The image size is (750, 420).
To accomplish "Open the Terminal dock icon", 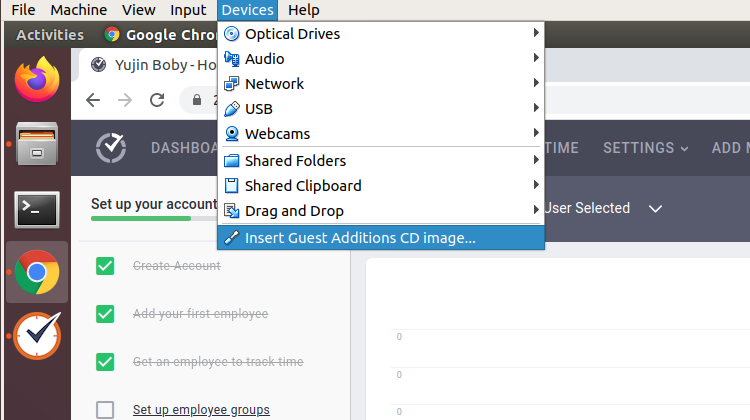I will tap(36, 209).
